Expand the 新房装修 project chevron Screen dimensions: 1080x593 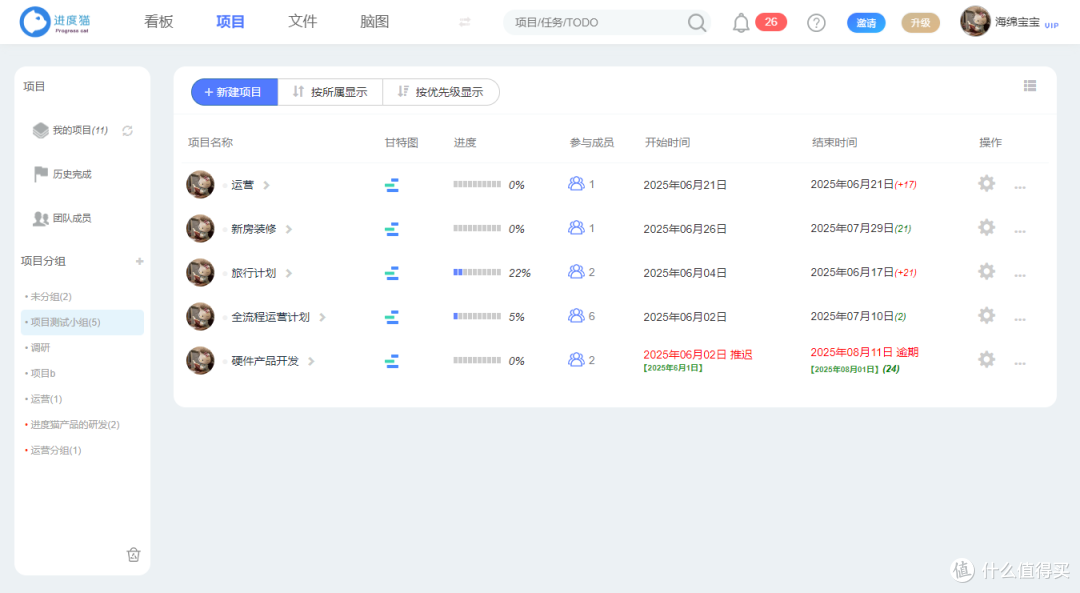pos(289,229)
